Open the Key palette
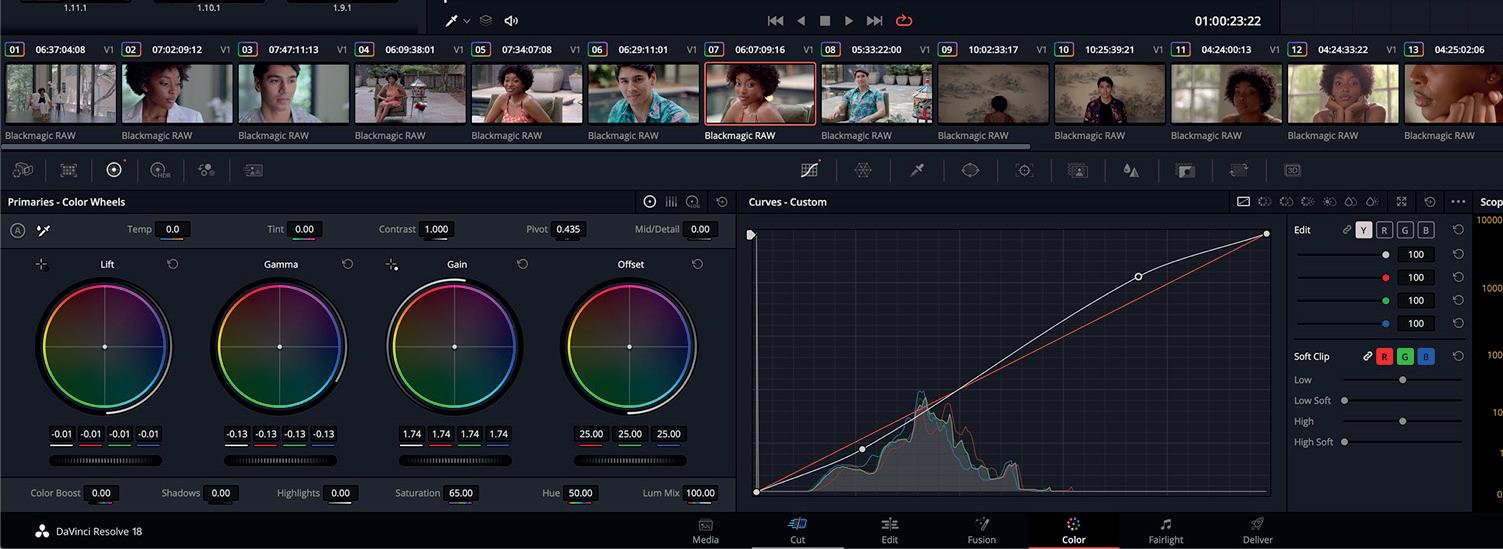The height and width of the screenshot is (549, 1503). point(1185,170)
